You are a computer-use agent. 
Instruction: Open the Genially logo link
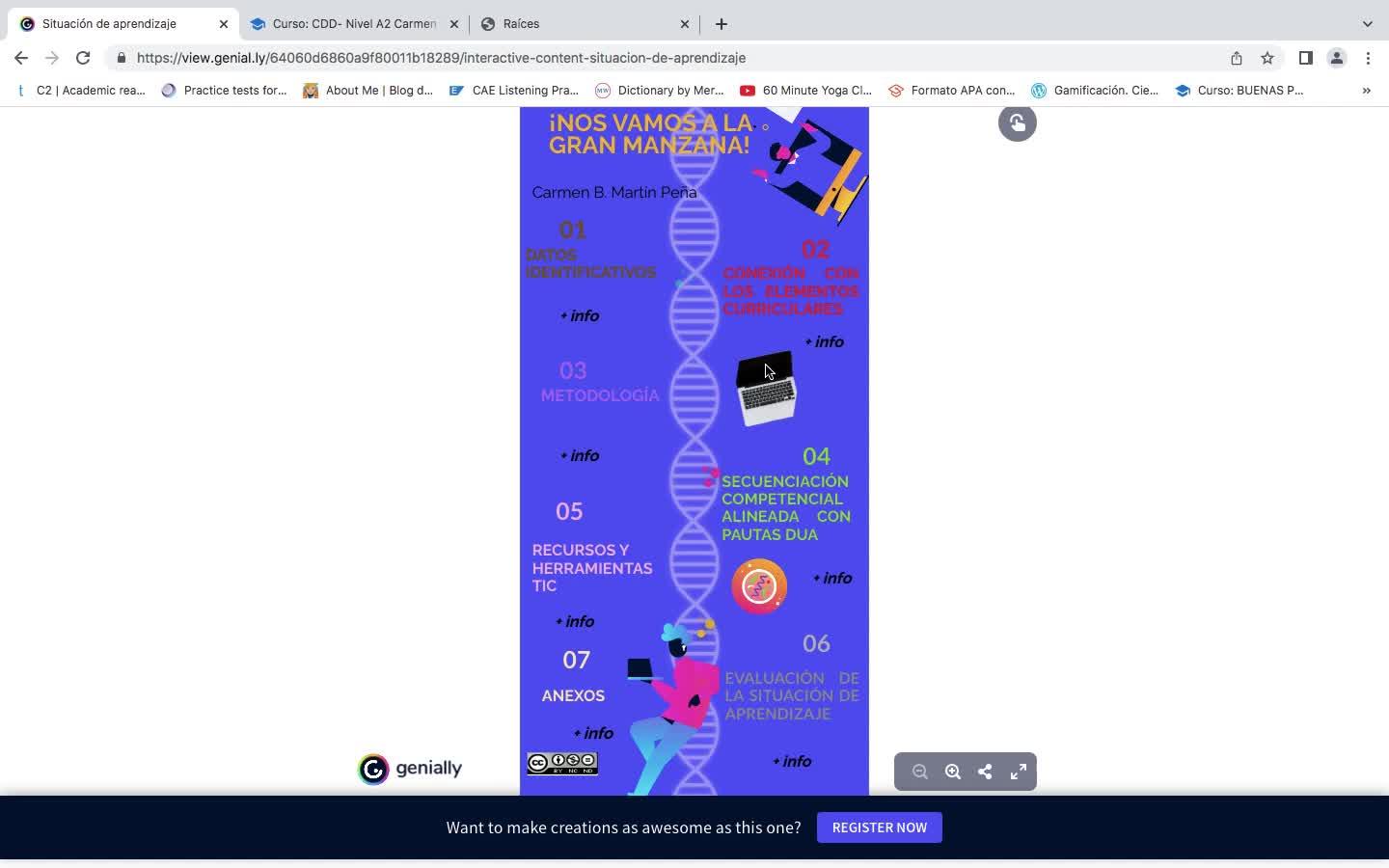click(x=410, y=769)
